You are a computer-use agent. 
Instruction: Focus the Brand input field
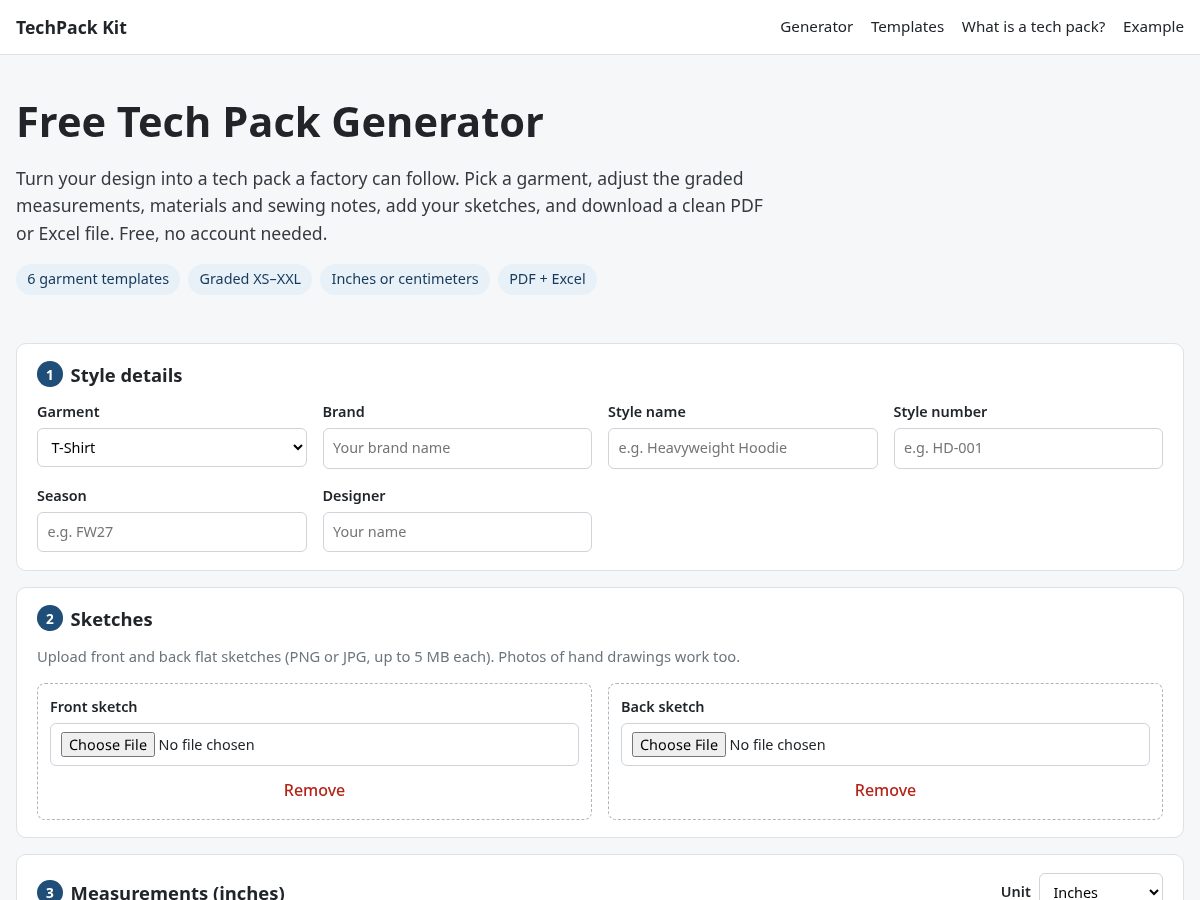tap(457, 448)
